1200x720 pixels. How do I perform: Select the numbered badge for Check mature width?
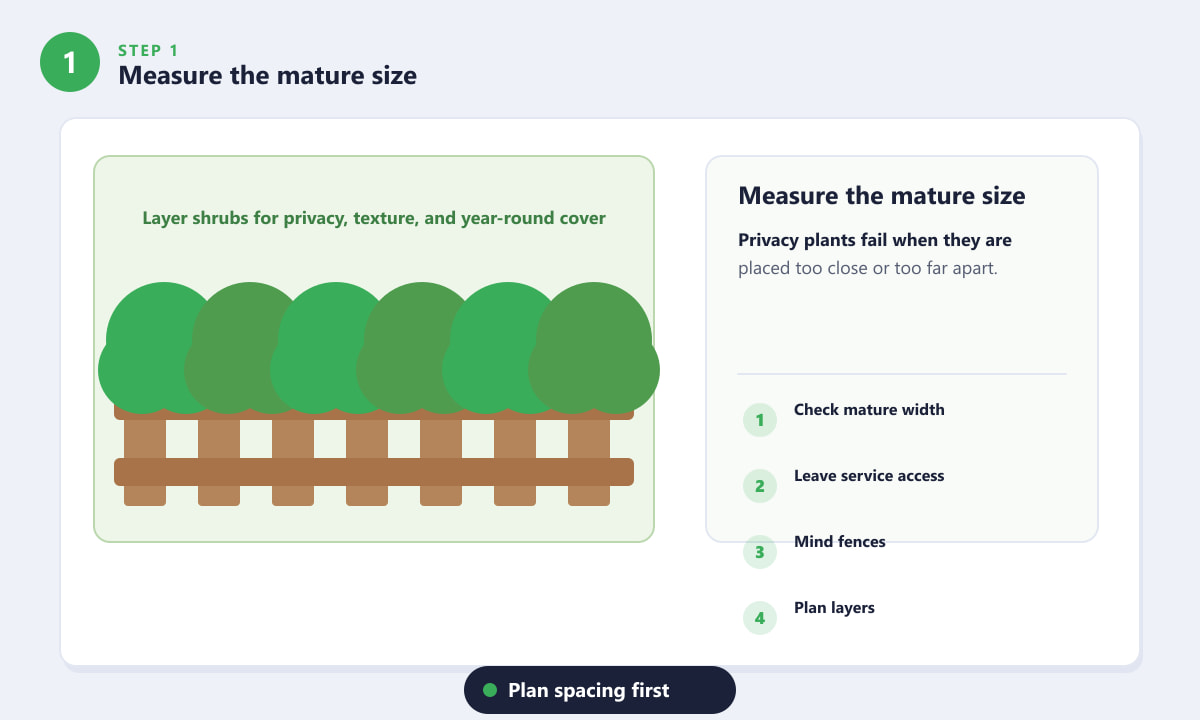760,420
